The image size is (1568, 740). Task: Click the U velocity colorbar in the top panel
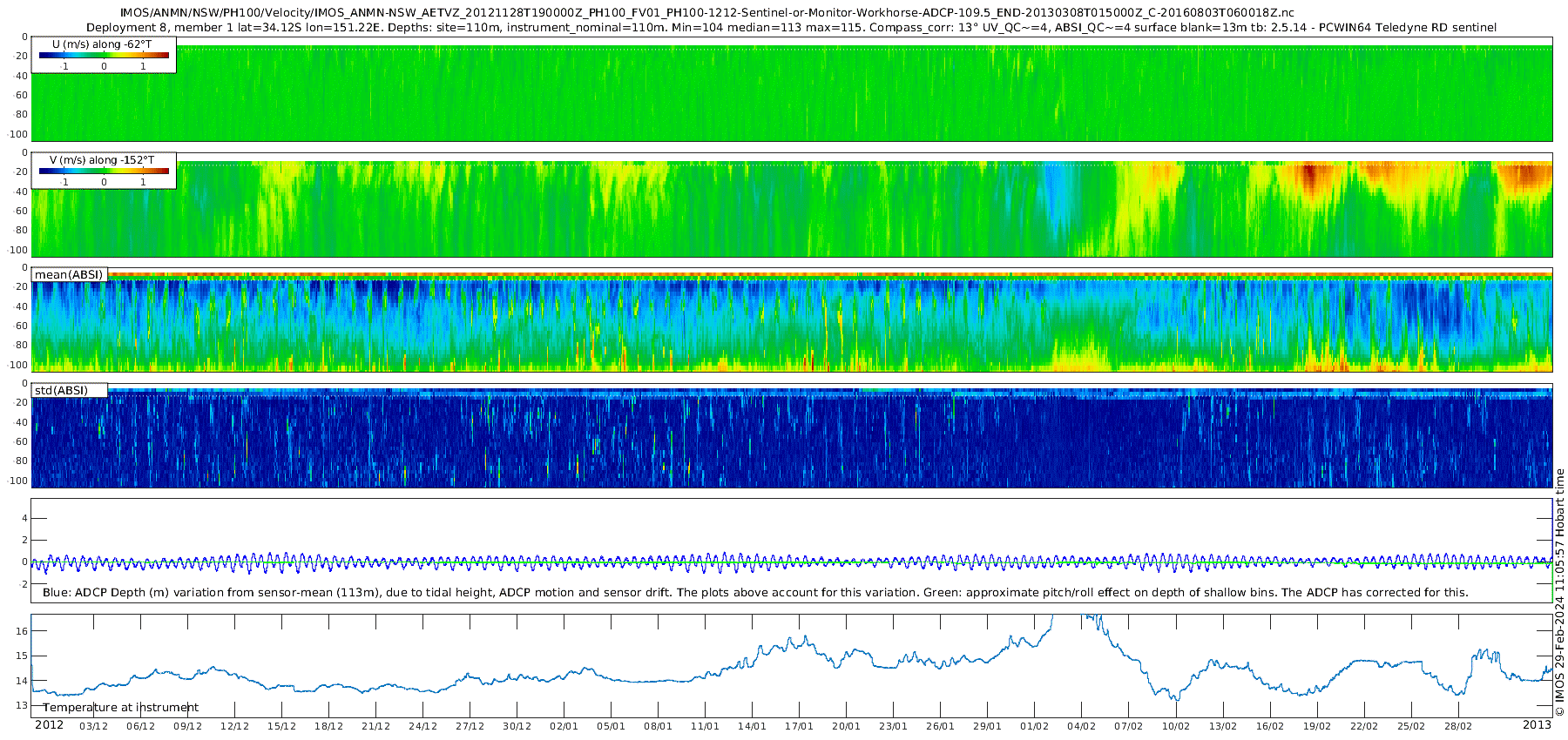[104, 55]
